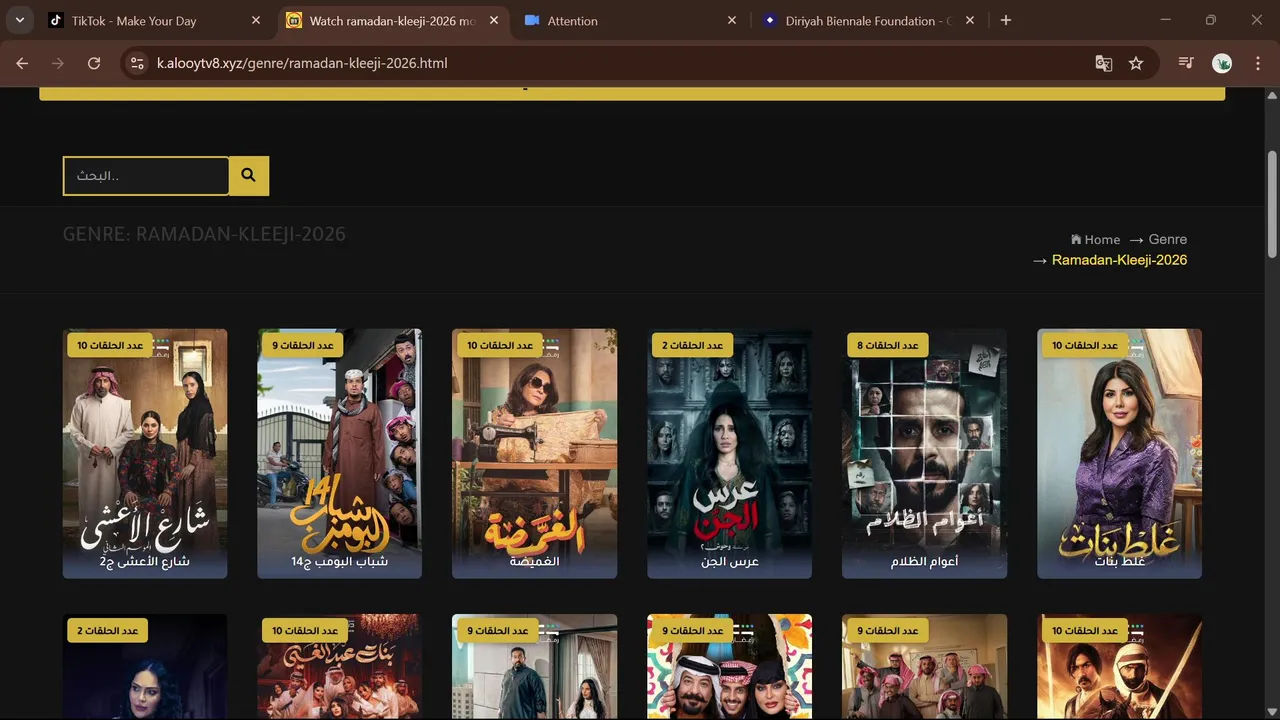Click the Diriyah Biennale tab favicon
This screenshot has height=720, width=1280.
pyautogui.click(x=769, y=20)
